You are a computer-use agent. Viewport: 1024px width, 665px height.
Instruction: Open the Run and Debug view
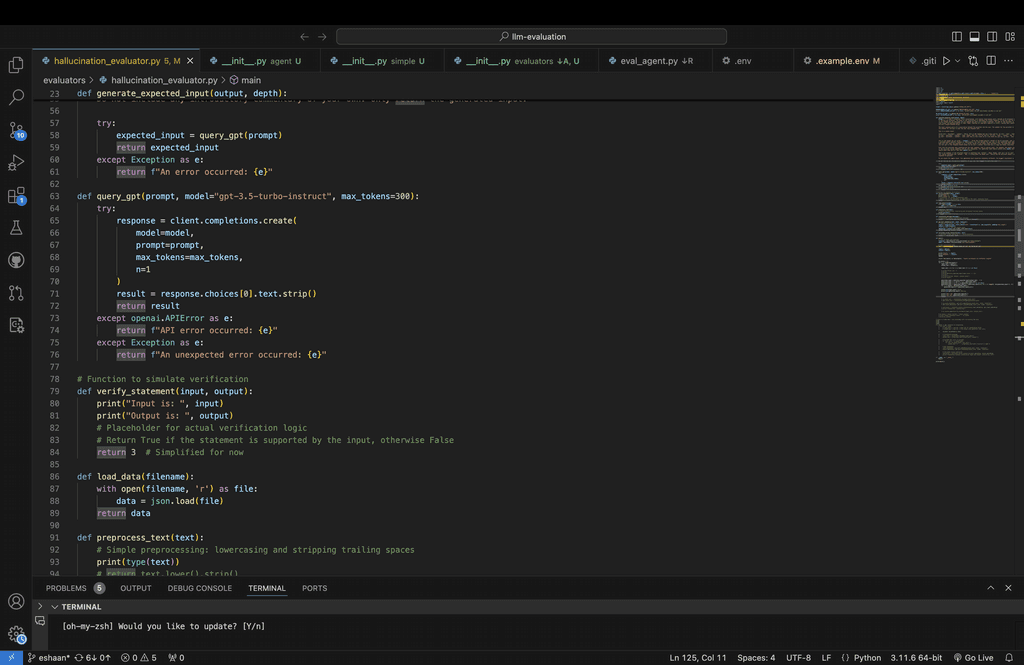click(x=16, y=163)
